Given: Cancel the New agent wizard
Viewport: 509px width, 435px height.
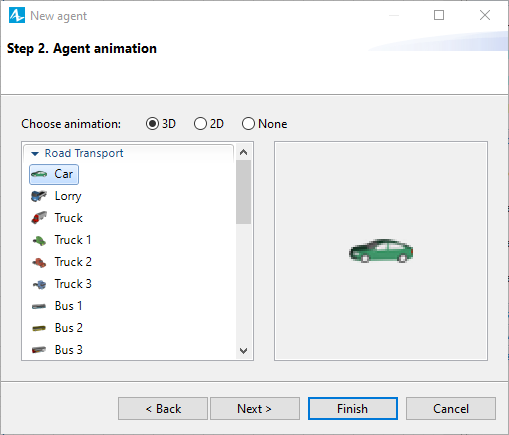Looking at the screenshot, I should pyautogui.click(x=451, y=408).
